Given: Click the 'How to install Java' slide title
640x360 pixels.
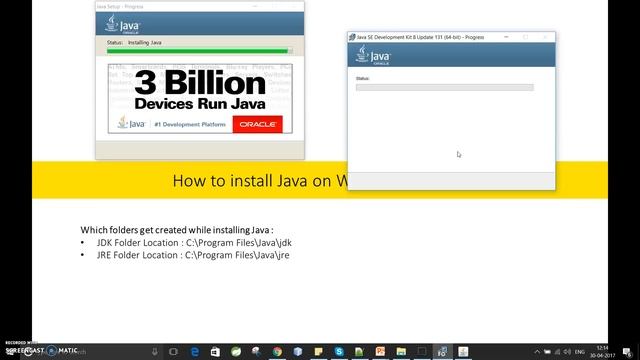Looking at the screenshot, I should (260, 181).
